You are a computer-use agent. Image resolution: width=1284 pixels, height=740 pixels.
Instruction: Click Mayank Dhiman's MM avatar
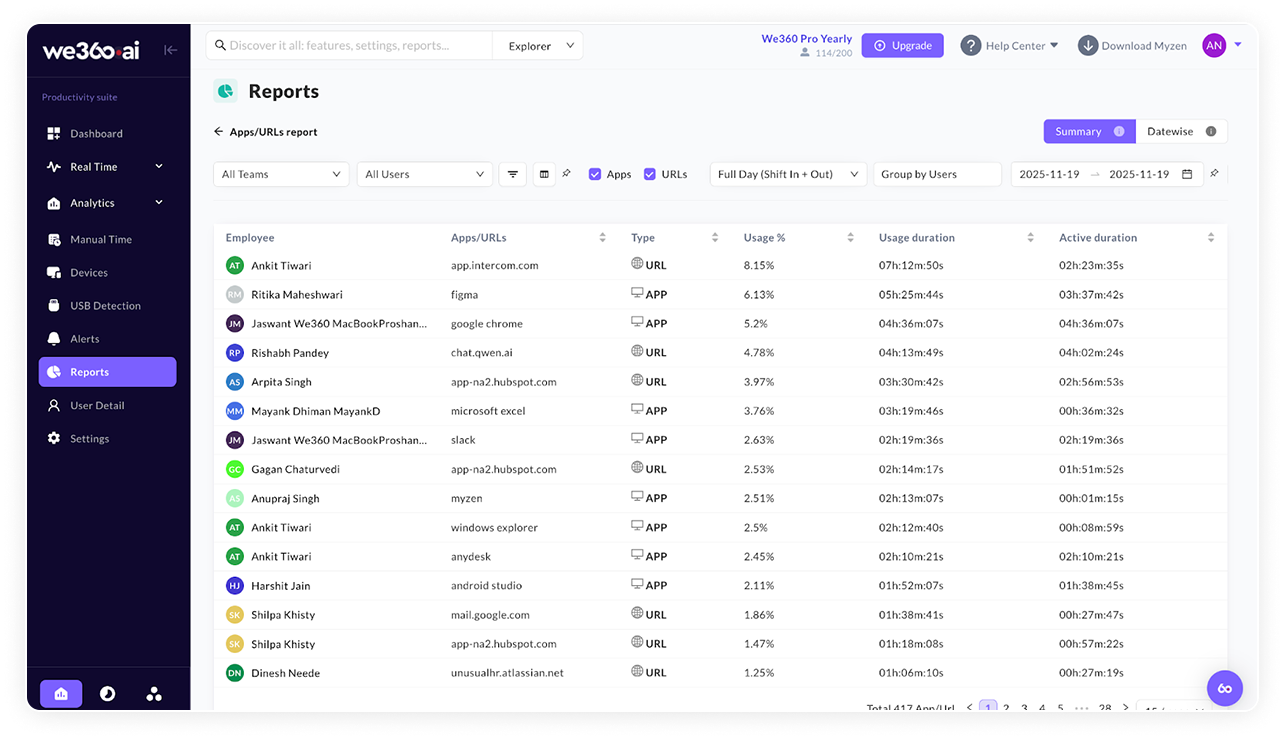(x=235, y=411)
